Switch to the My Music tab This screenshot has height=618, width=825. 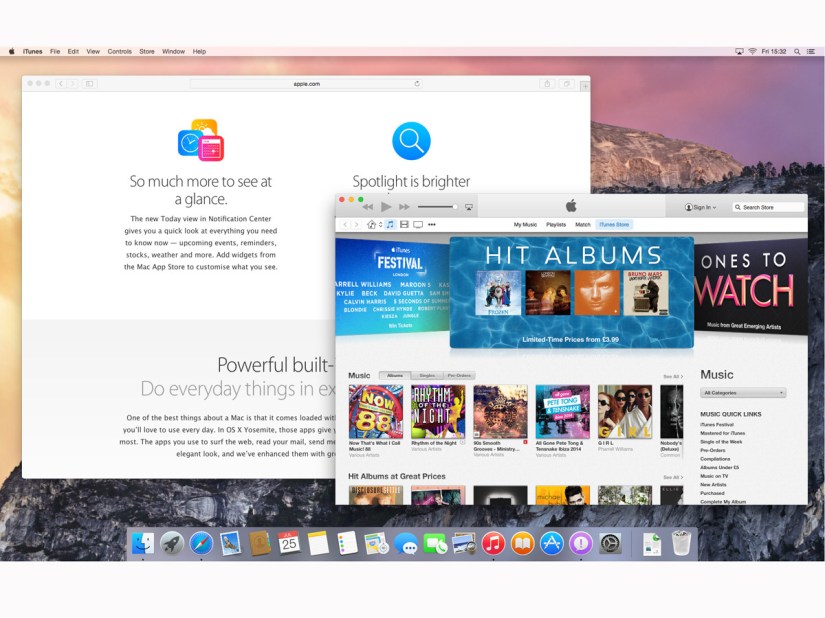(x=525, y=225)
